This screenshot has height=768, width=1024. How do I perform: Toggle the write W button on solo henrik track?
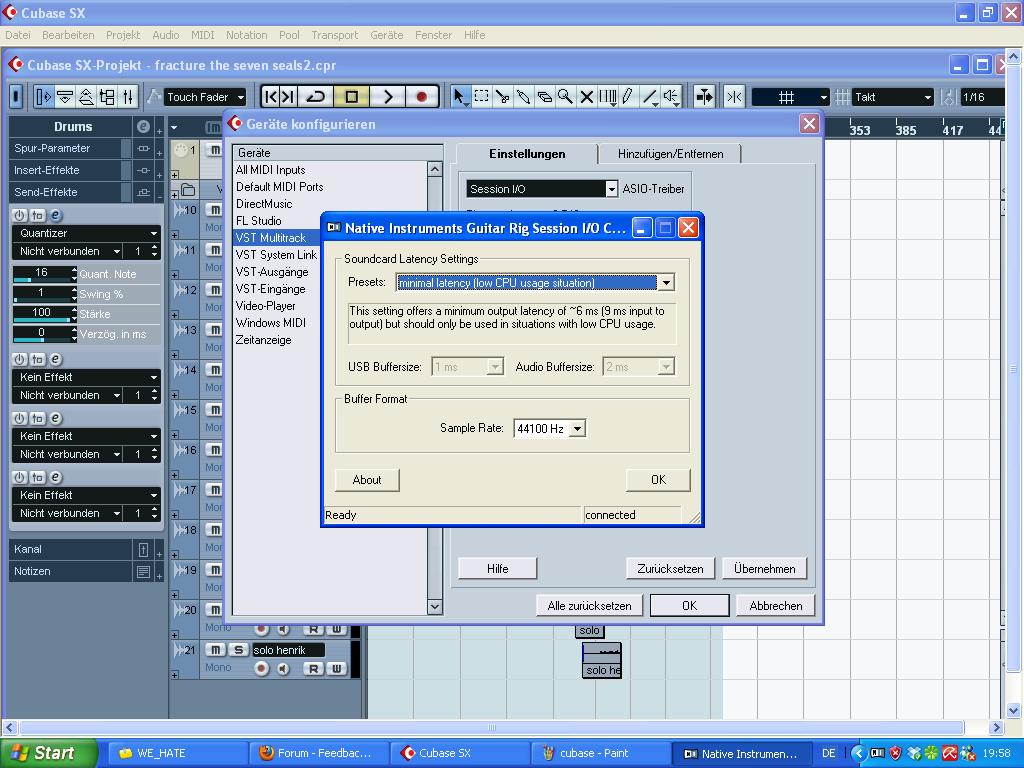(x=336, y=669)
